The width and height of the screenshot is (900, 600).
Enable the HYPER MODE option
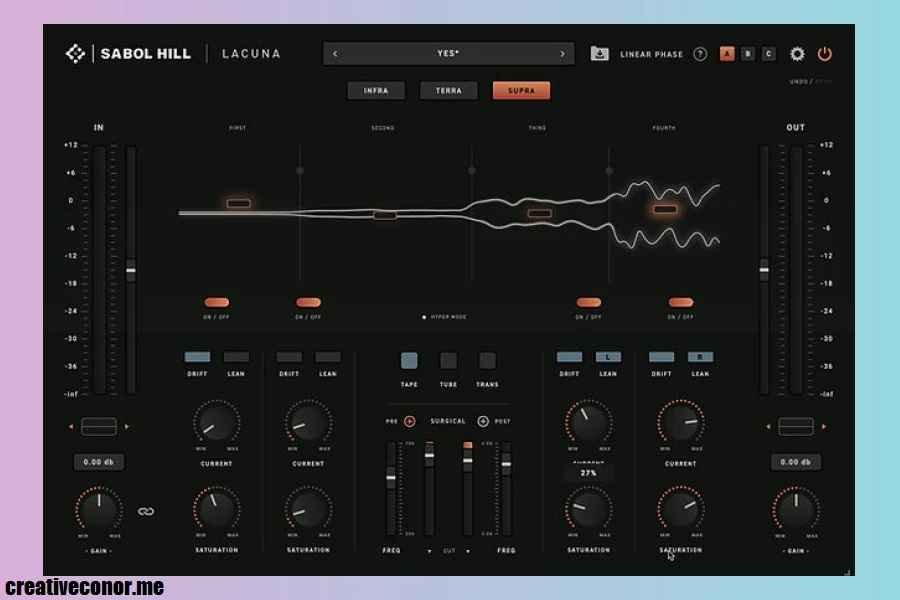point(445,317)
